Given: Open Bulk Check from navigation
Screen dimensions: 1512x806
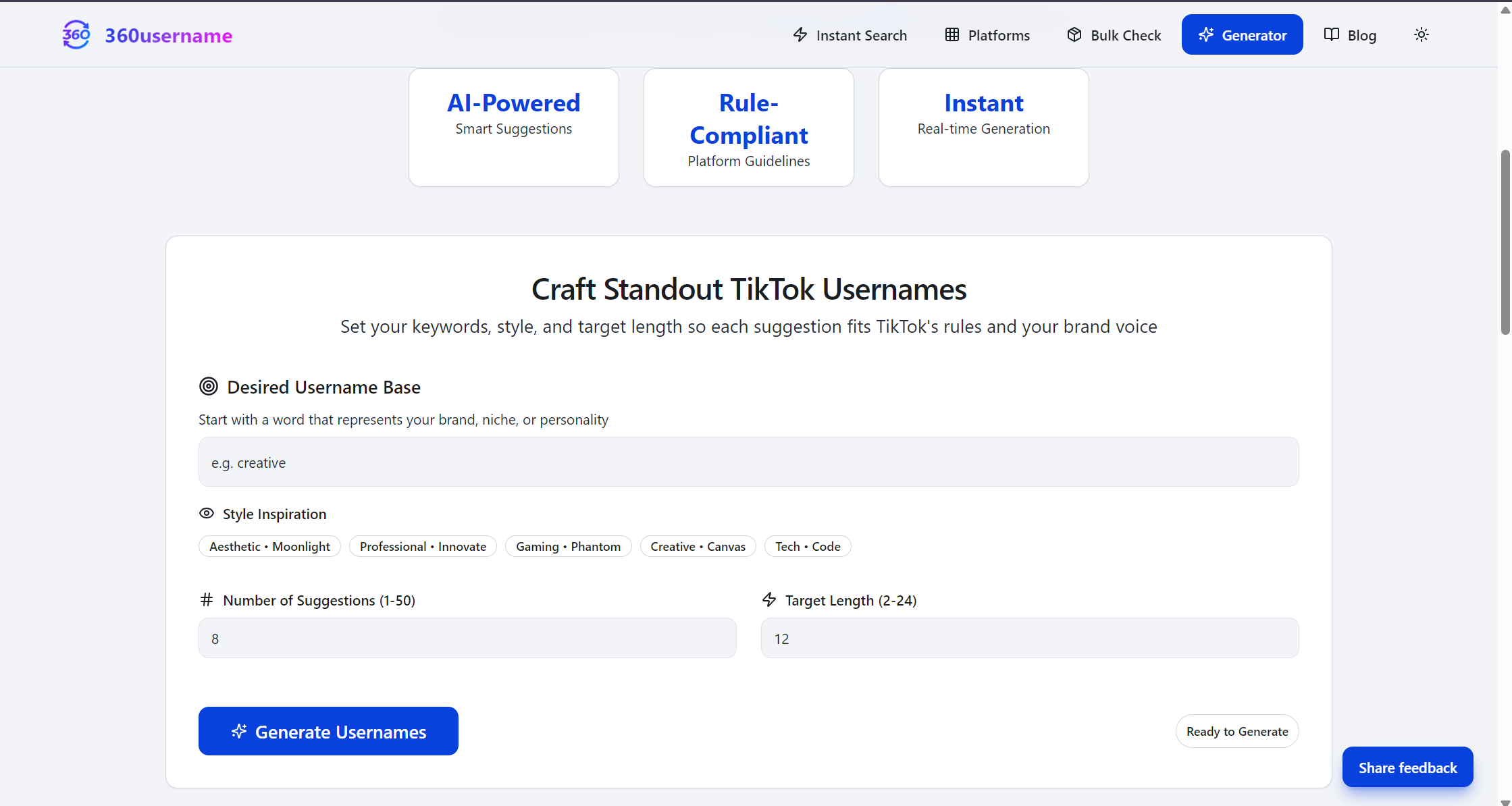Looking at the screenshot, I should 1125,35.
